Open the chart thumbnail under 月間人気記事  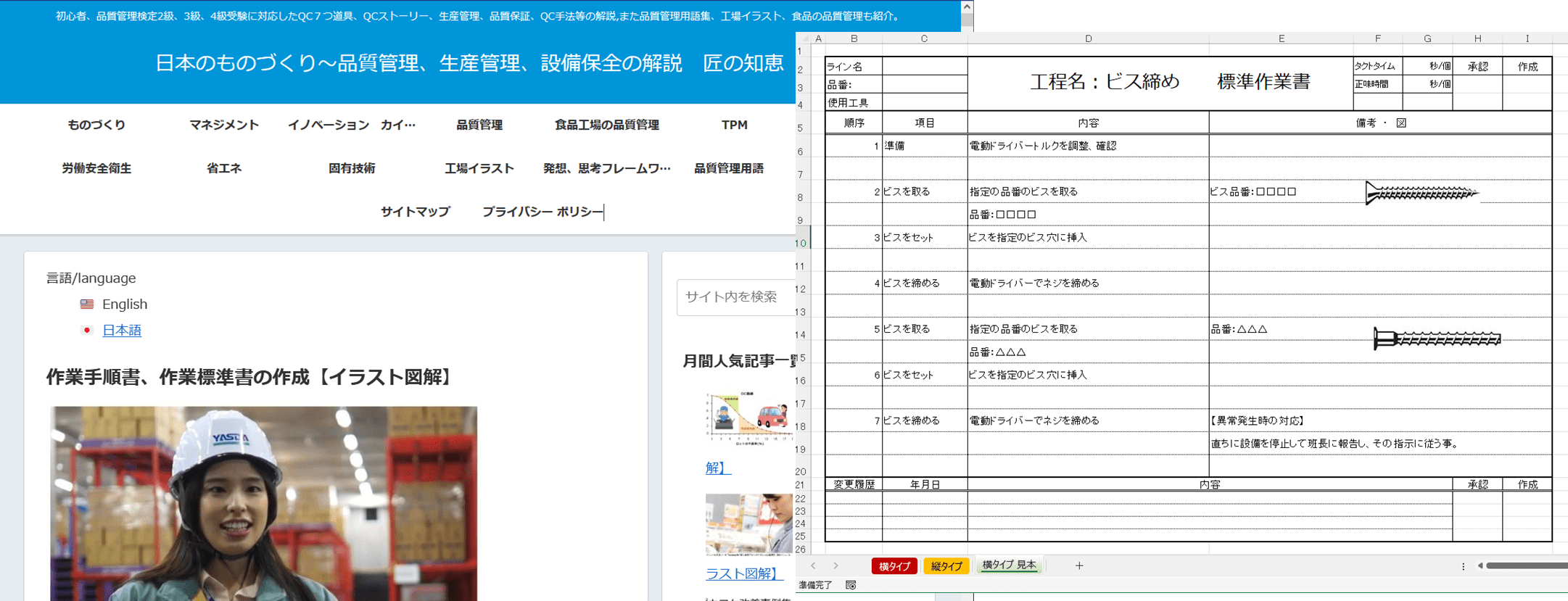click(x=750, y=419)
